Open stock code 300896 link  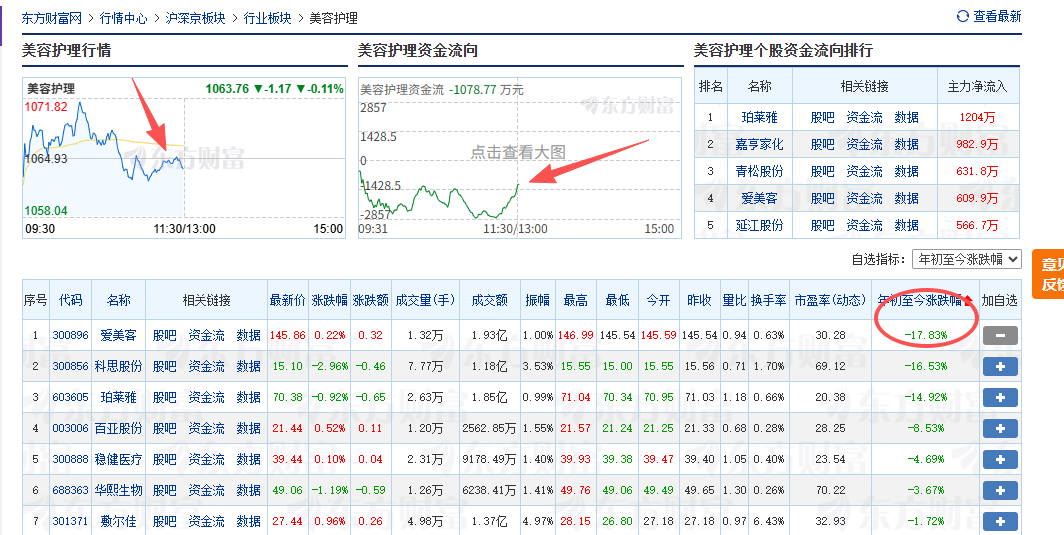(x=71, y=335)
